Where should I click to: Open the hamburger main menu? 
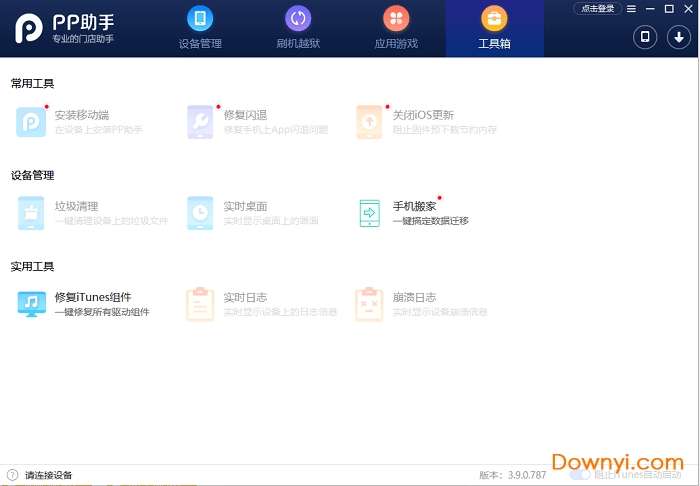(x=631, y=9)
